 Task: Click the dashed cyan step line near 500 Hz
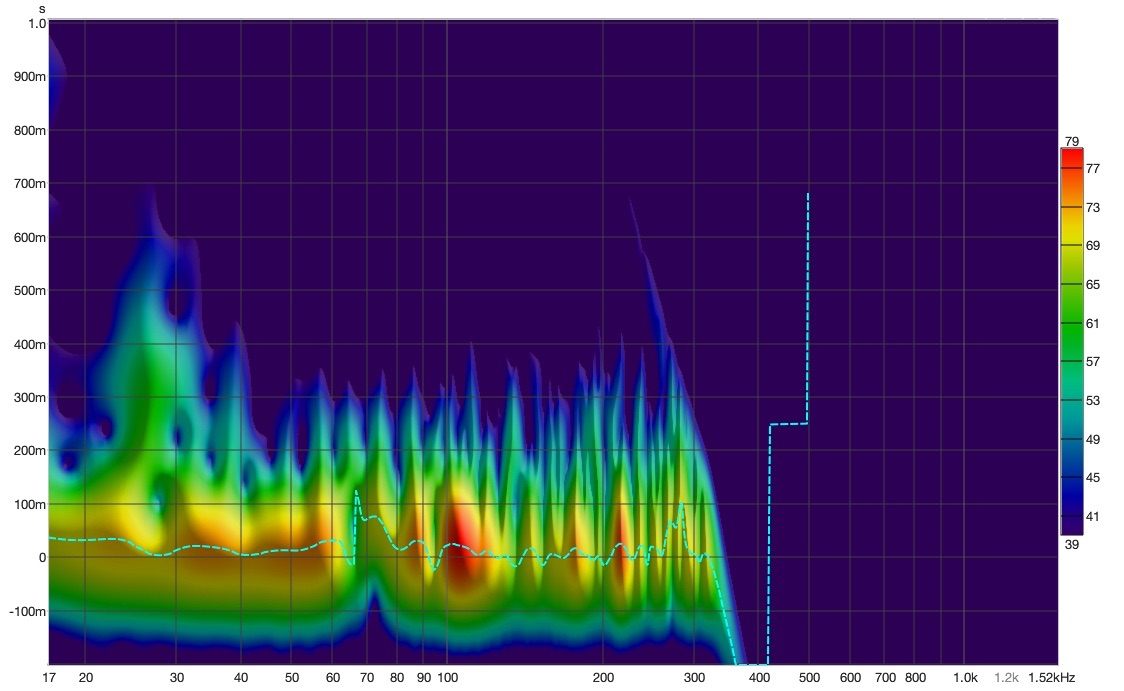click(808, 308)
